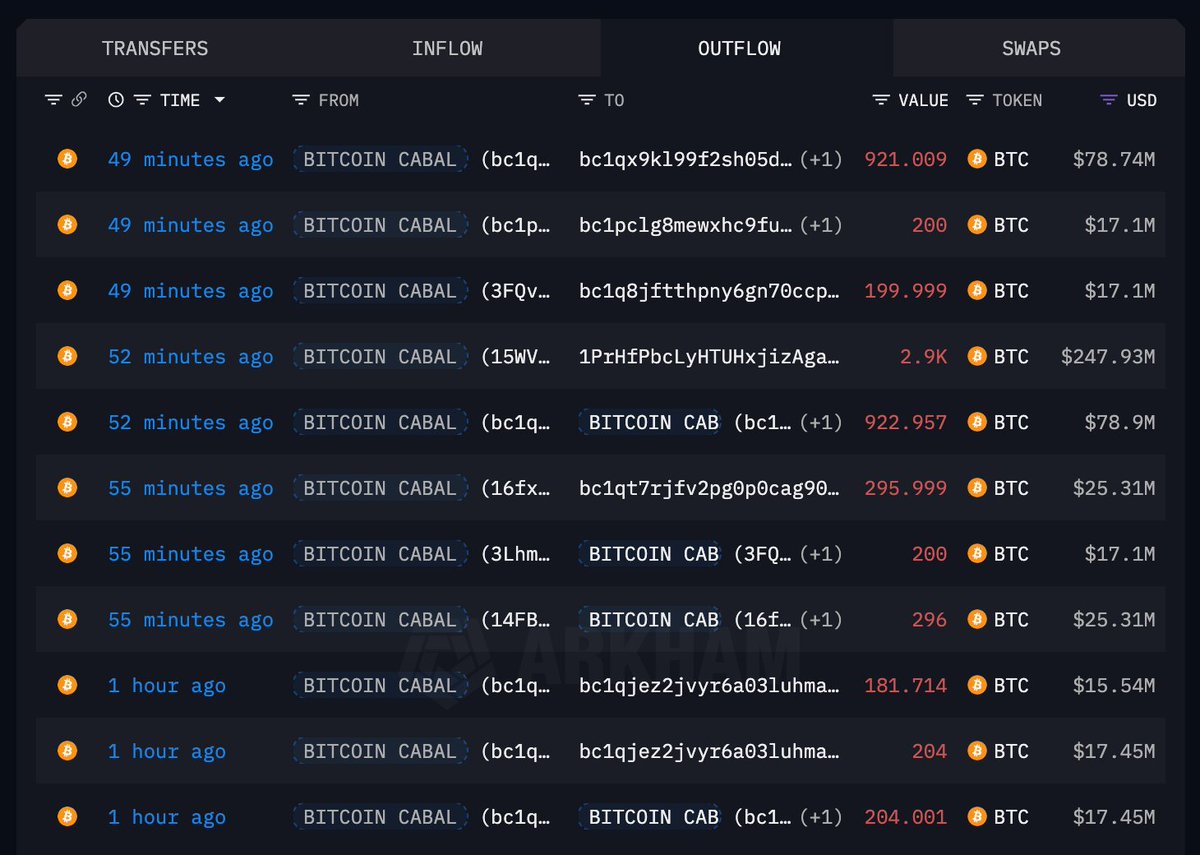Click BTC token icon in 295.999 row
1200x855 pixels.
coord(977,488)
